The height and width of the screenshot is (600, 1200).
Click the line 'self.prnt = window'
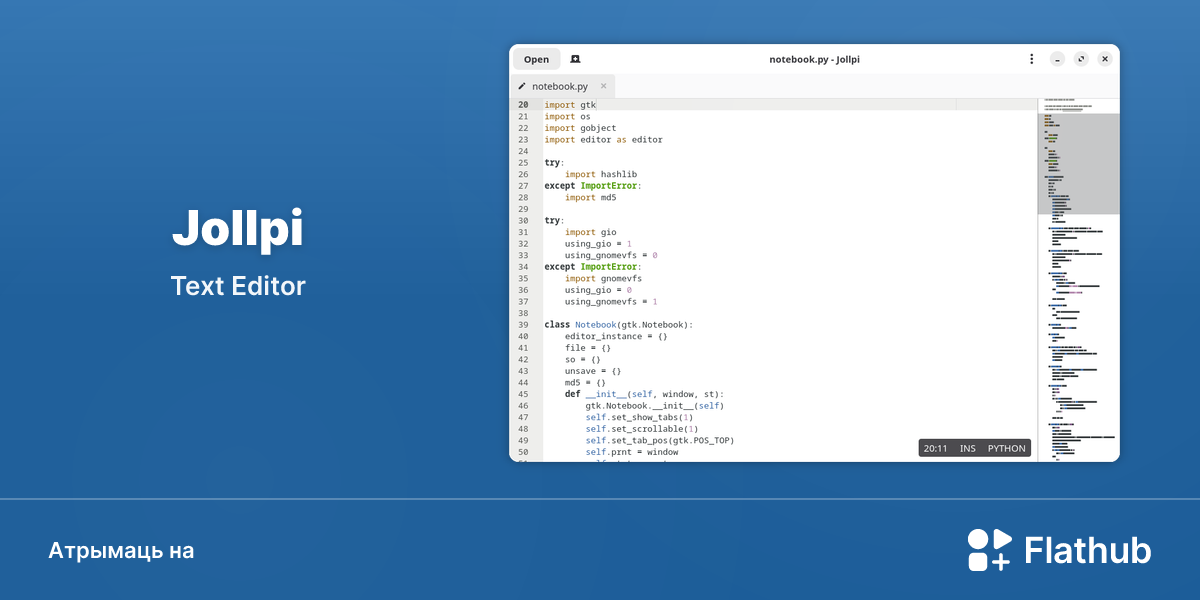[632, 452]
